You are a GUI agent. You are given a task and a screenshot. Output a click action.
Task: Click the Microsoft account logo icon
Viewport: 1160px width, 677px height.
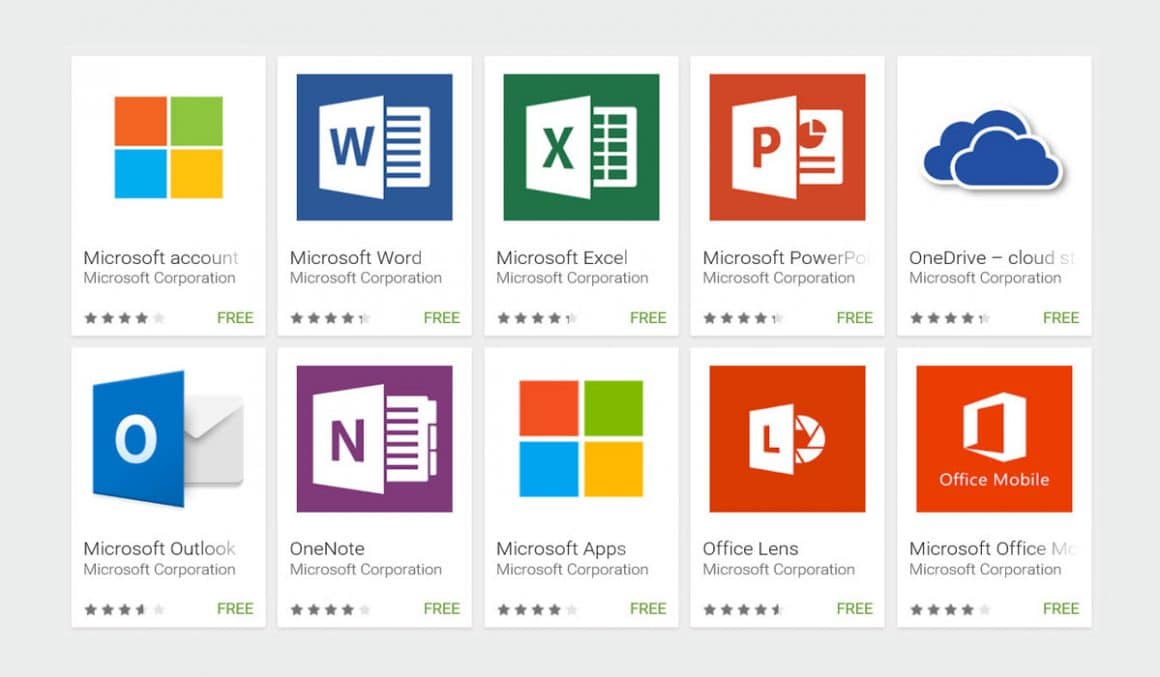[x=168, y=147]
